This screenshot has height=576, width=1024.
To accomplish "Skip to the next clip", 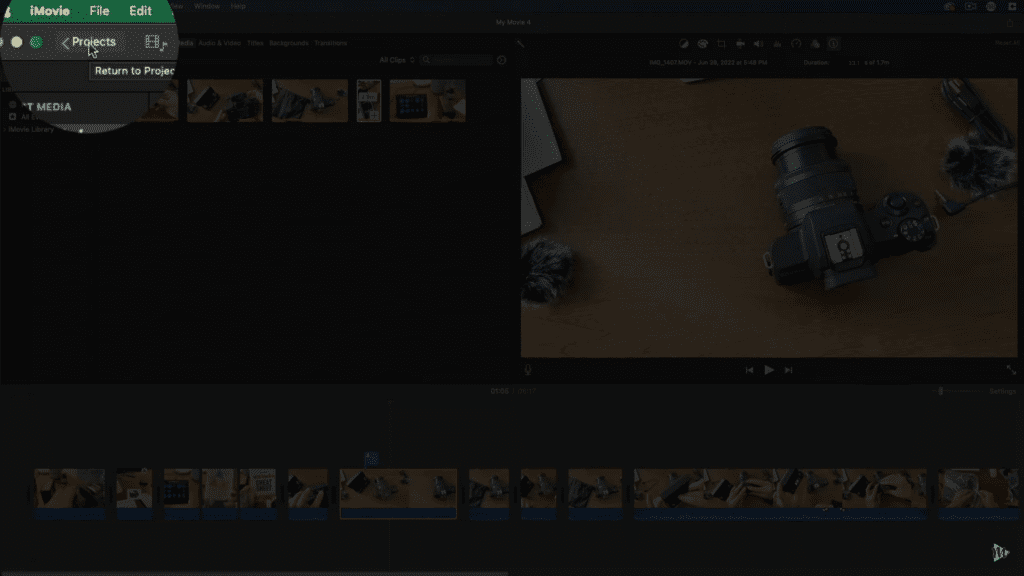I will pos(788,370).
